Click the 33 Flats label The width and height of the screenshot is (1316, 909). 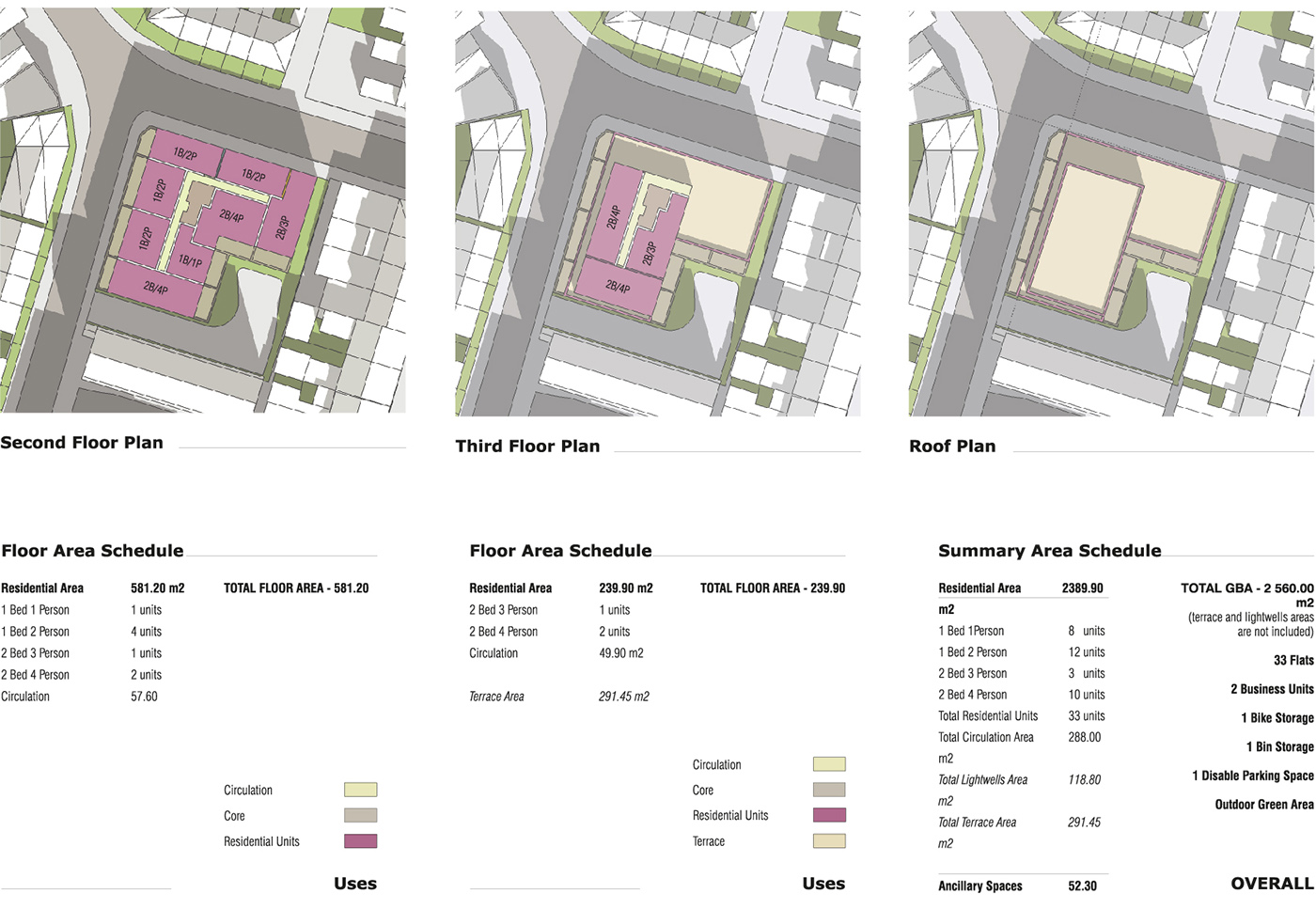(1293, 661)
